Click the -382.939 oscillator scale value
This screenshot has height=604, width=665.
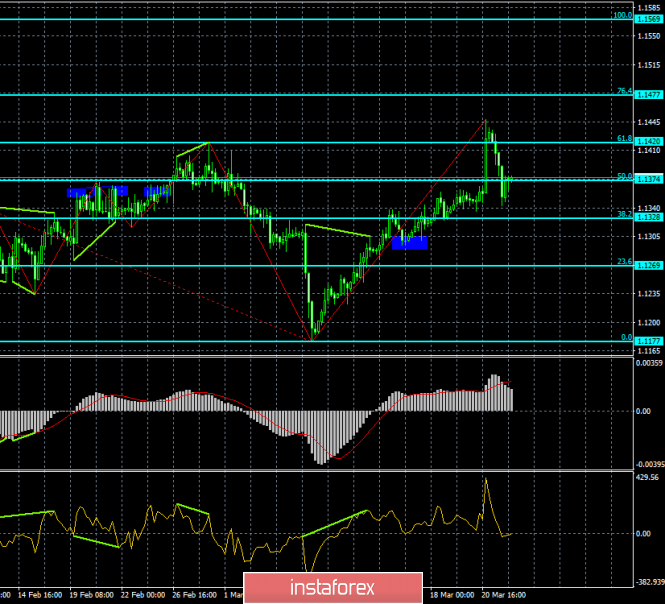pos(649,582)
